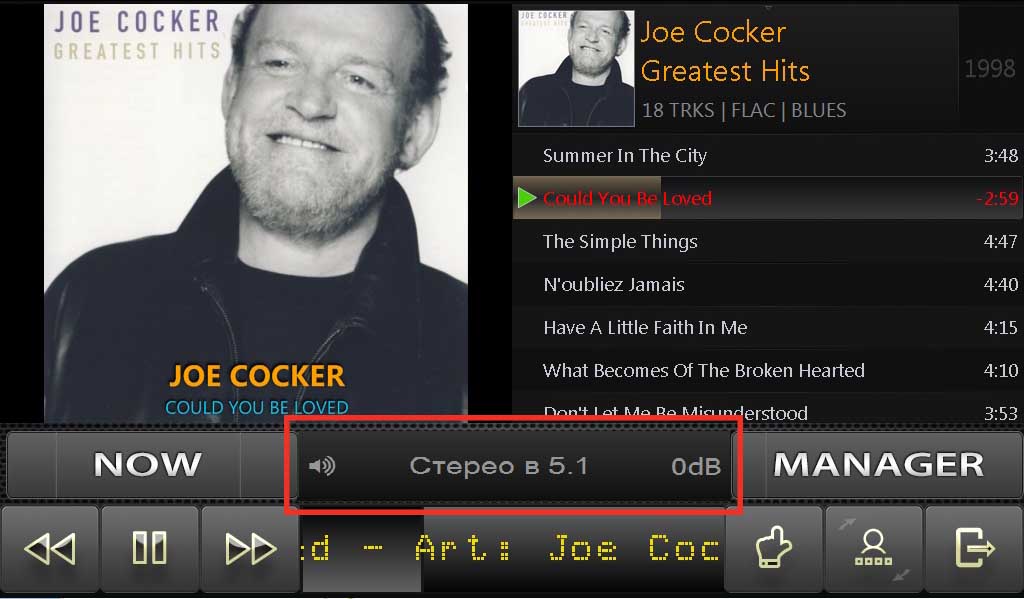Click the pointing hand icon
Screen dimensions: 1024x599
tap(773, 547)
